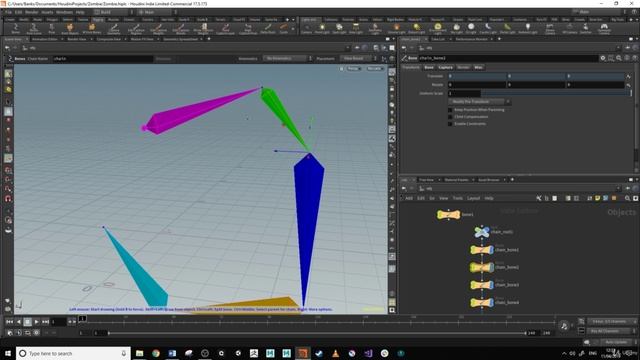Screen dimensions: 640x360
Task: Open the parameter gear settings icon
Action: pyautogui.click(x=602, y=58)
